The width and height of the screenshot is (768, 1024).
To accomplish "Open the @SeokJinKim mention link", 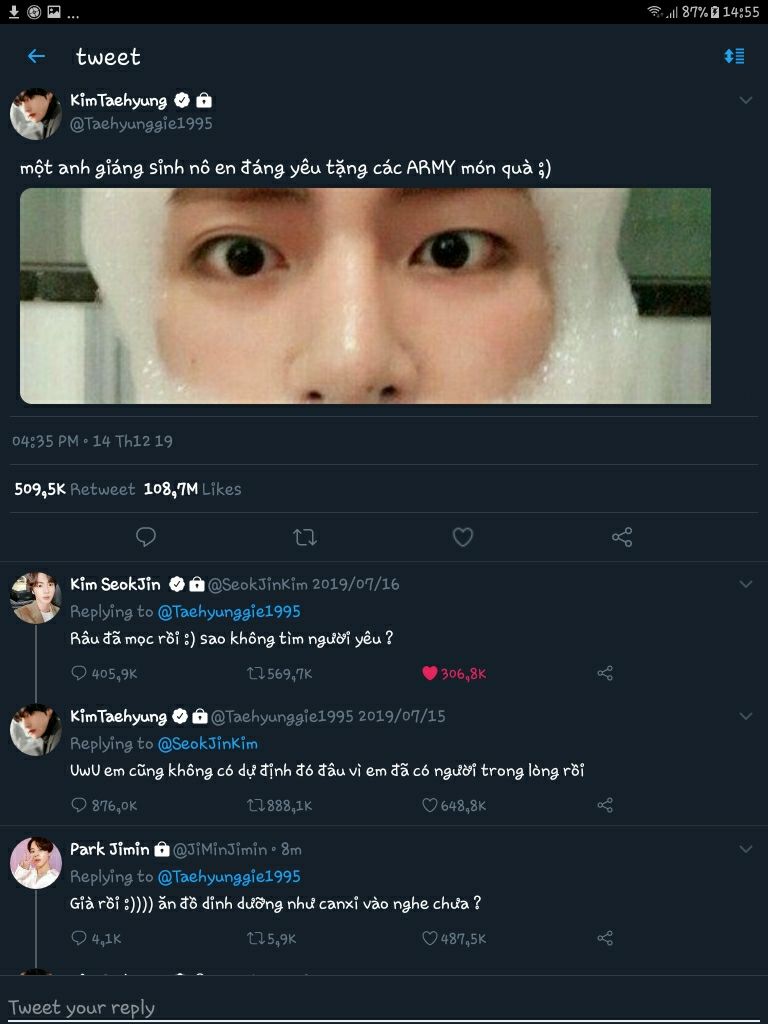I will 207,744.
